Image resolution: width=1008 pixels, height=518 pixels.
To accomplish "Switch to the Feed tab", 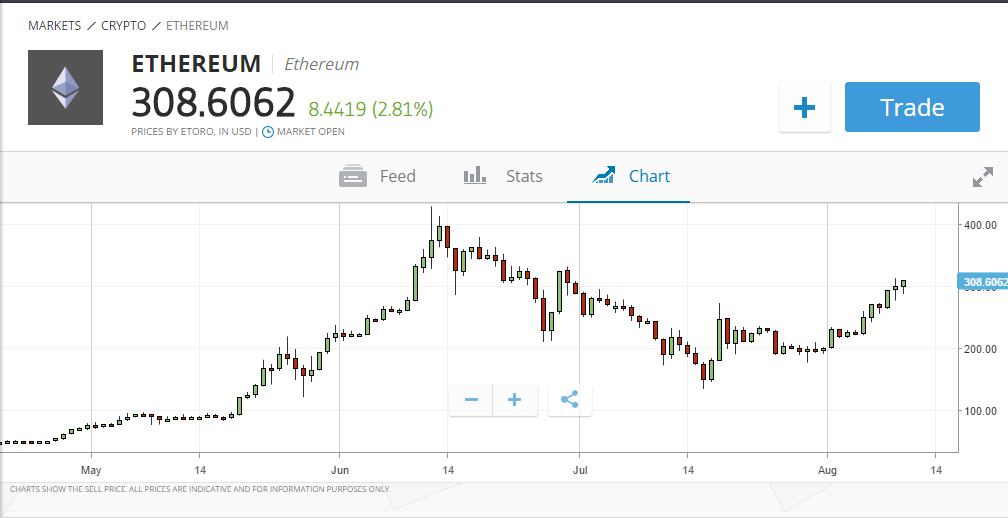I will pos(378,176).
